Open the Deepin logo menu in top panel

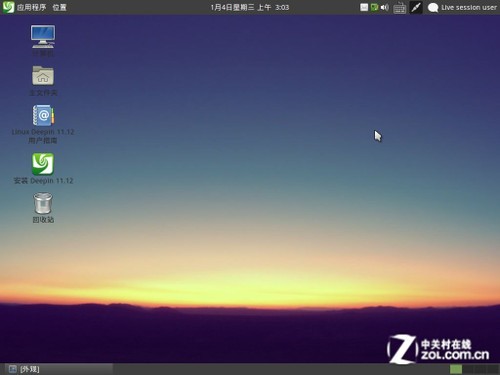[x=8, y=7]
